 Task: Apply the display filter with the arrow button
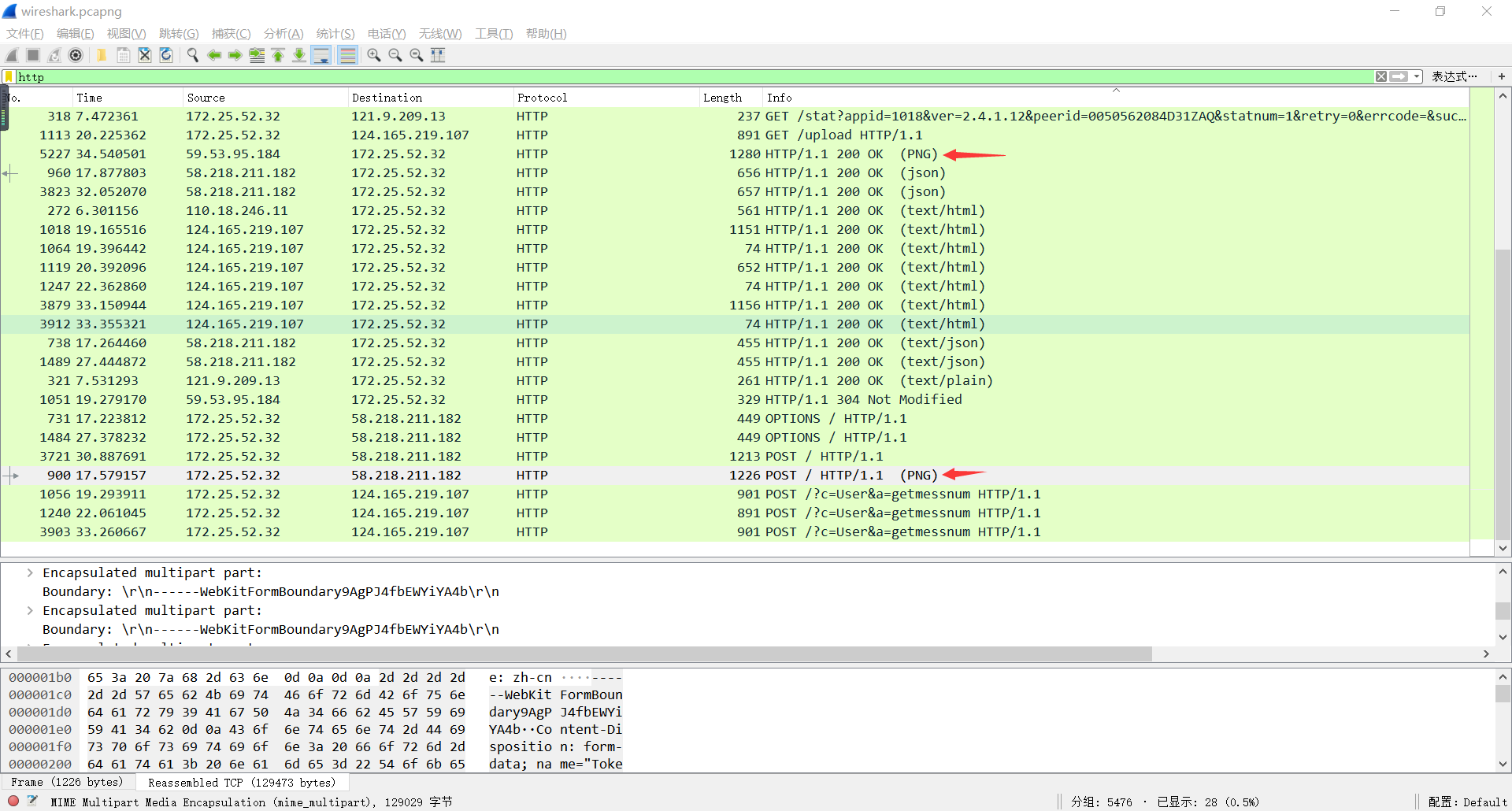pos(1399,76)
